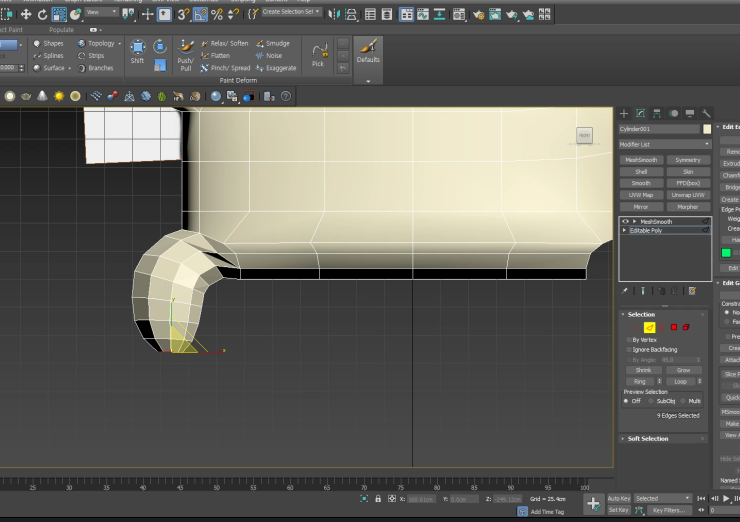Open the Populate ribbon tab
The height and width of the screenshot is (522, 740).
coord(61,30)
